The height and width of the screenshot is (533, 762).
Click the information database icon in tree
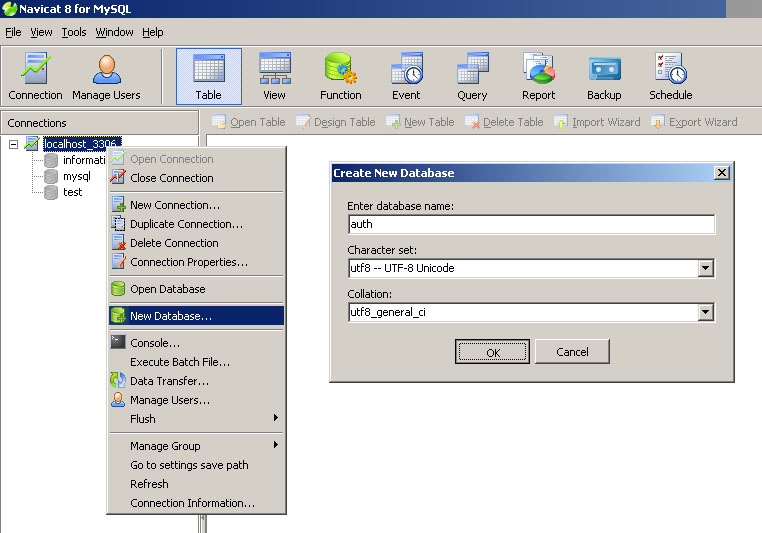pyautogui.click(x=51, y=160)
